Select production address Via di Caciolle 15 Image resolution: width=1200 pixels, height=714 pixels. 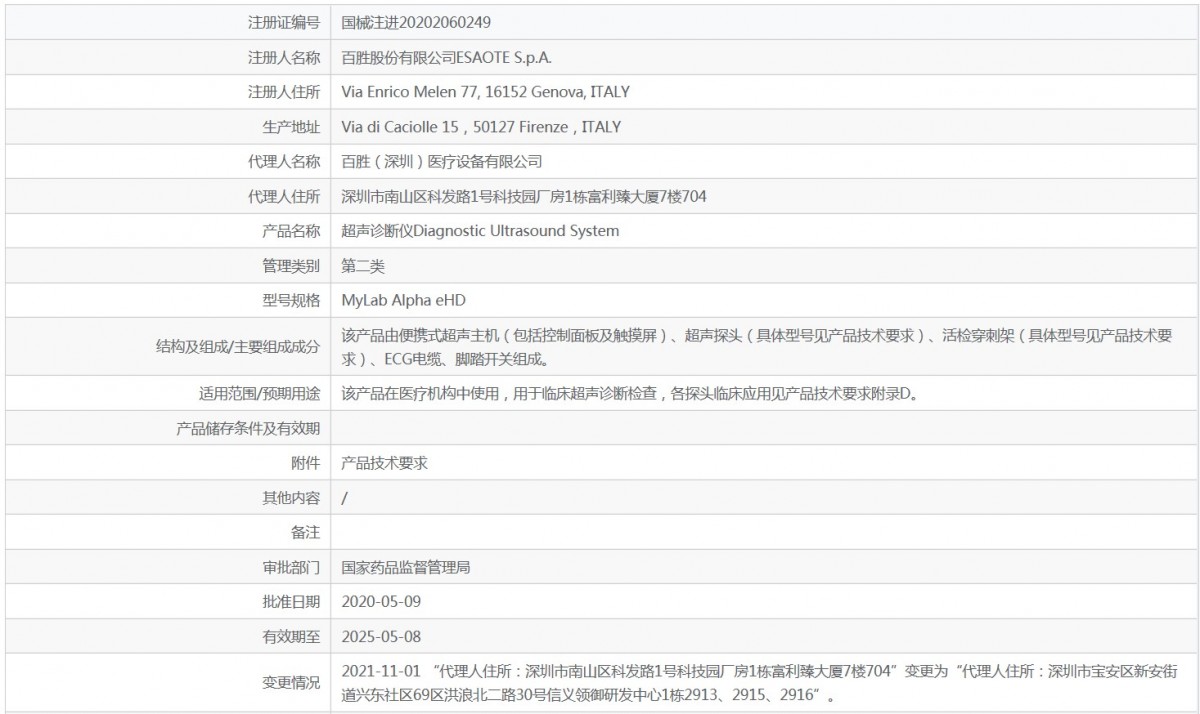(481, 127)
